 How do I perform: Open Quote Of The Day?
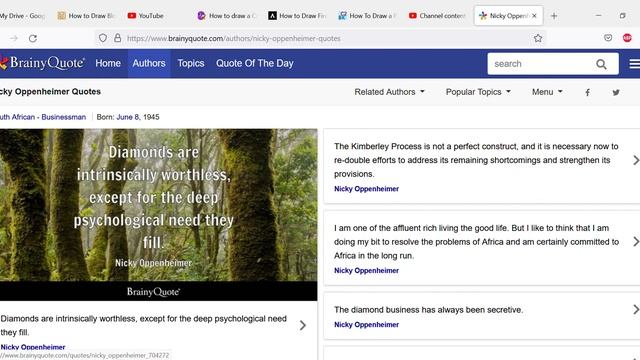(x=255, y=63)
